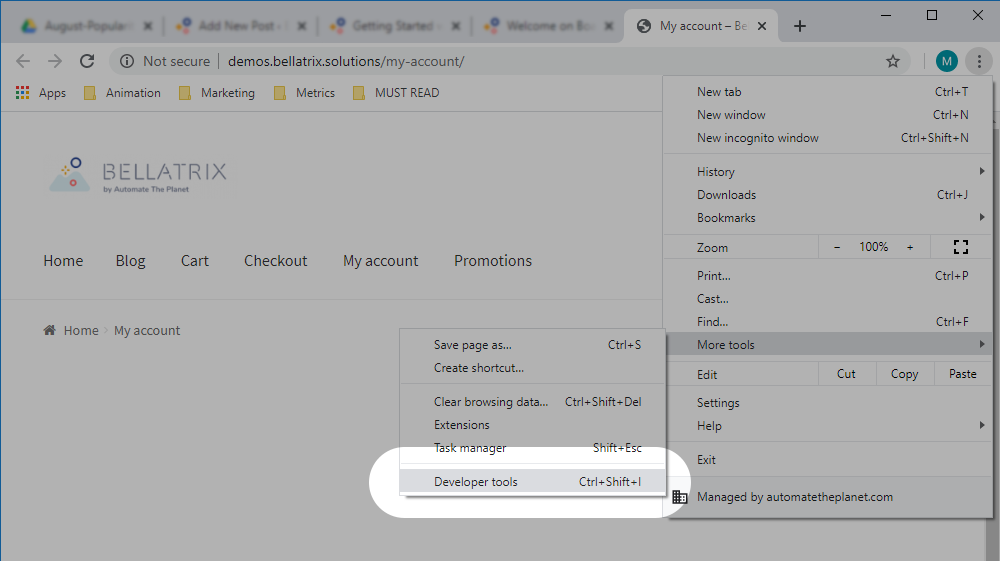Viewport: 1000px width, 561px height.
Task: Open Developer tools from the submenu
Action: [x=533, y=481]
